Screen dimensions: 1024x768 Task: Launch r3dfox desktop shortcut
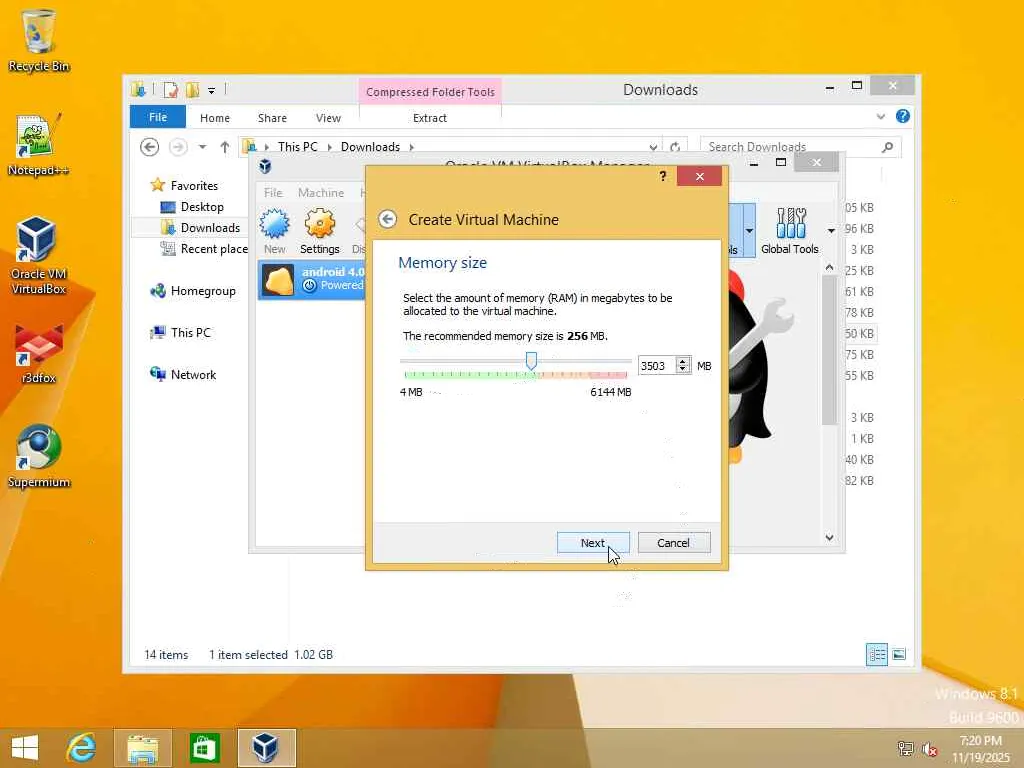coord(38,353)
